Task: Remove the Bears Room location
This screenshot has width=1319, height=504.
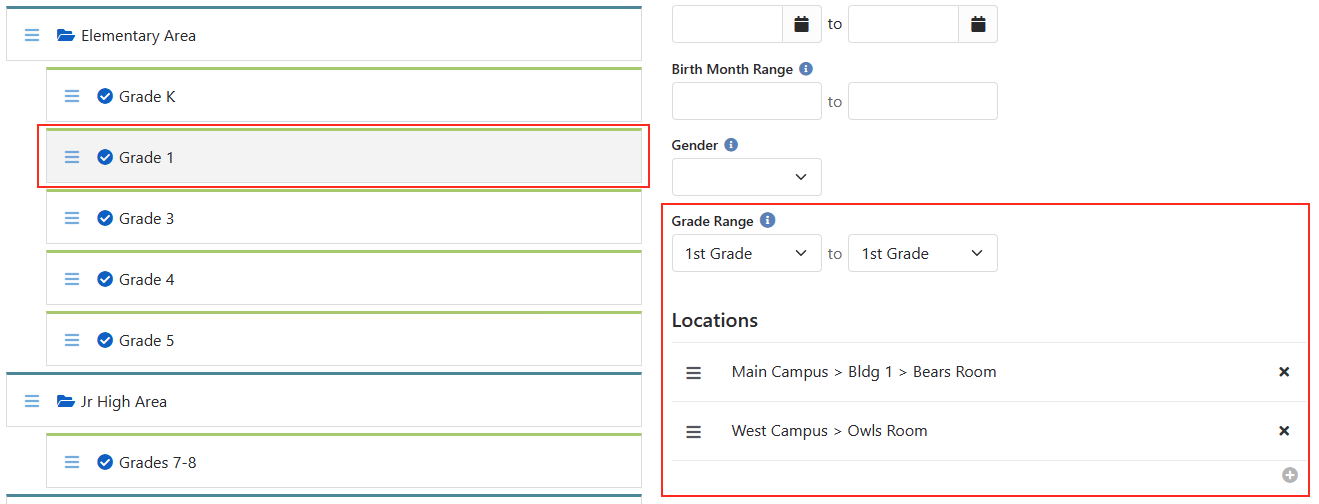Action: 1284,372
